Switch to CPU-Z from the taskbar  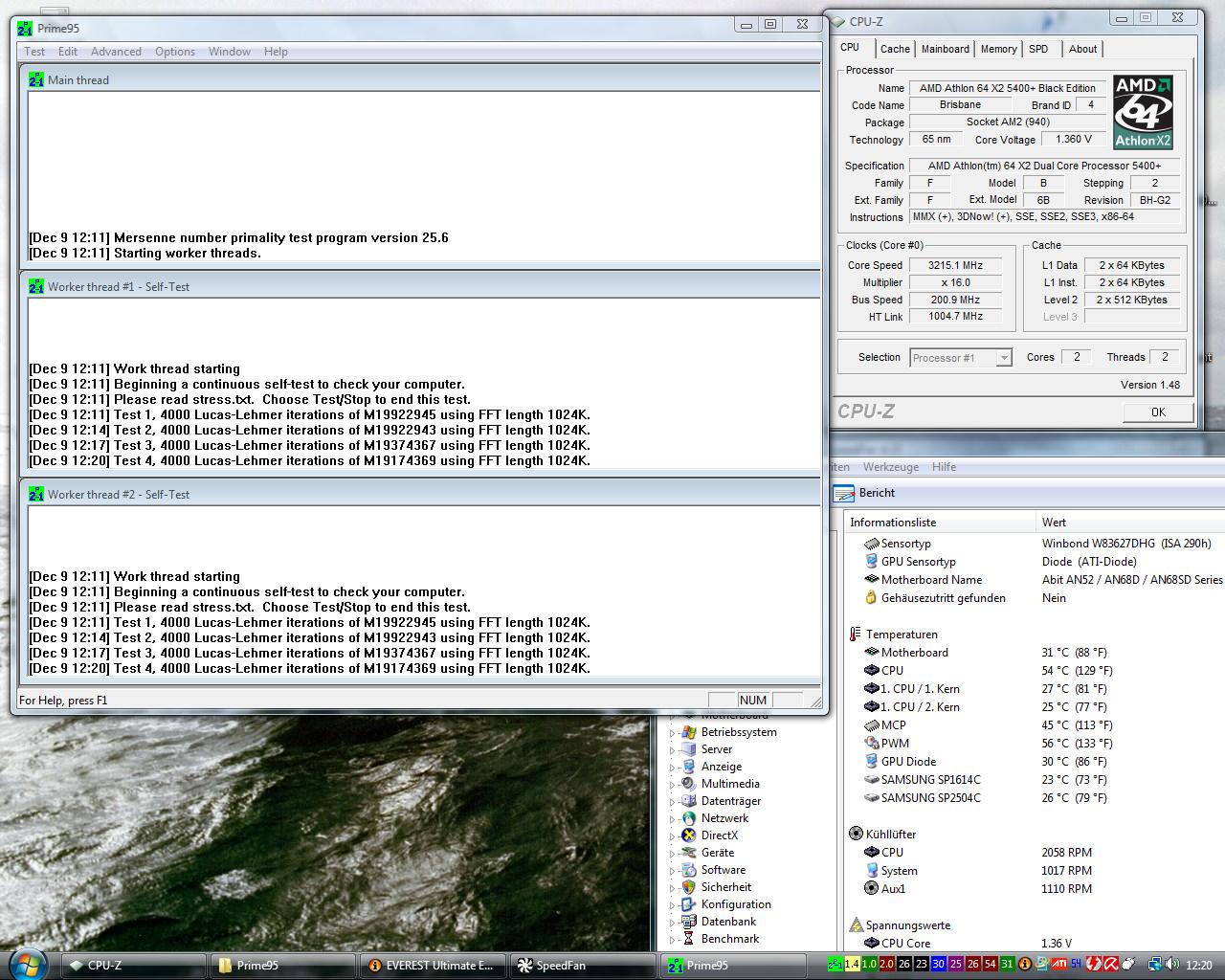[134, 966]
